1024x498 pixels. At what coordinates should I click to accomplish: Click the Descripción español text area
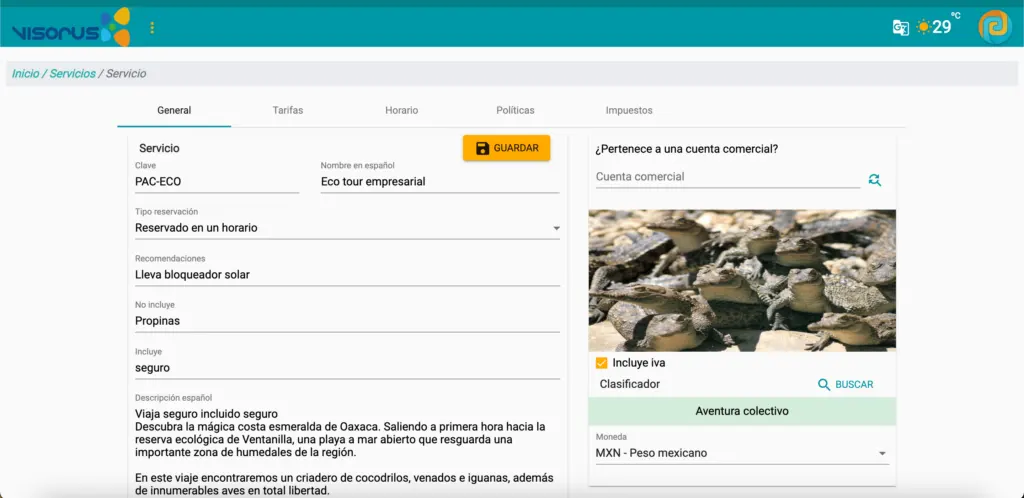(x=347, y=450)
